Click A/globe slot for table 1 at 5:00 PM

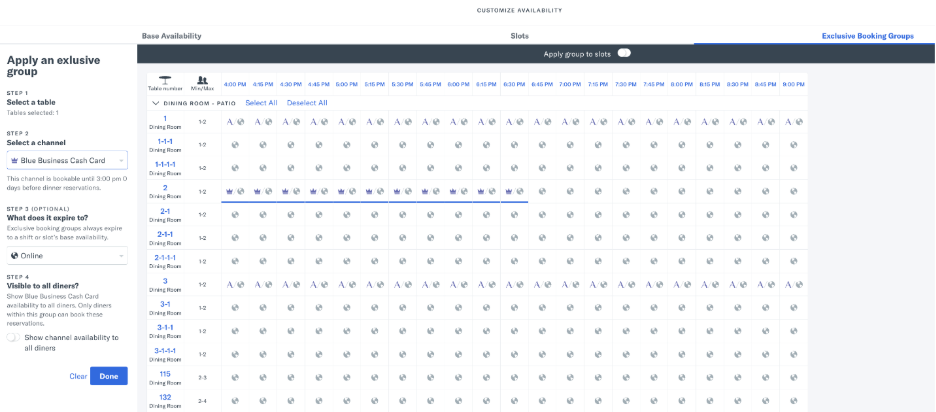tap(347, 122)
